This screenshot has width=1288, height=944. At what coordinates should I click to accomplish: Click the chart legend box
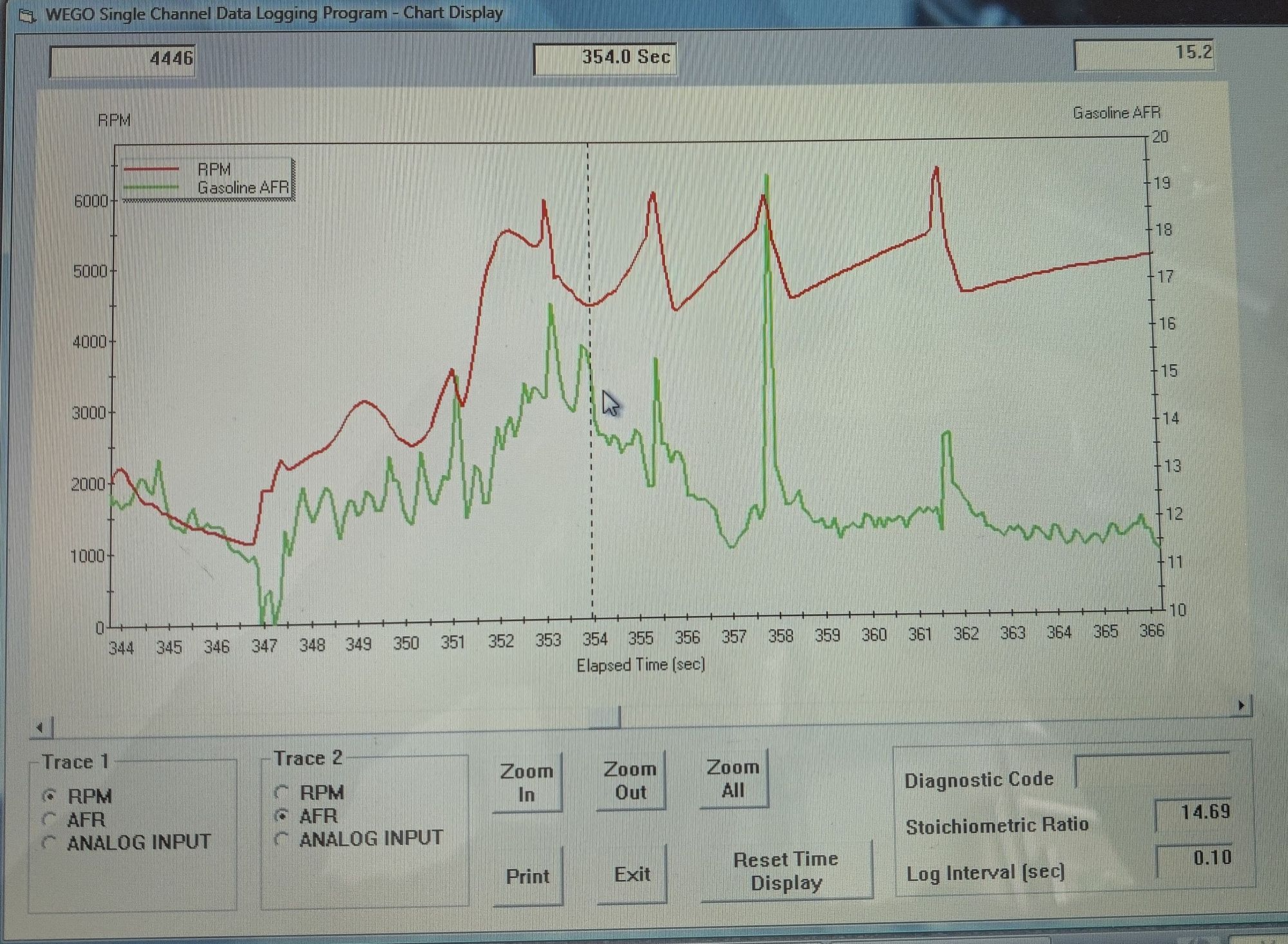pos(207,179)
